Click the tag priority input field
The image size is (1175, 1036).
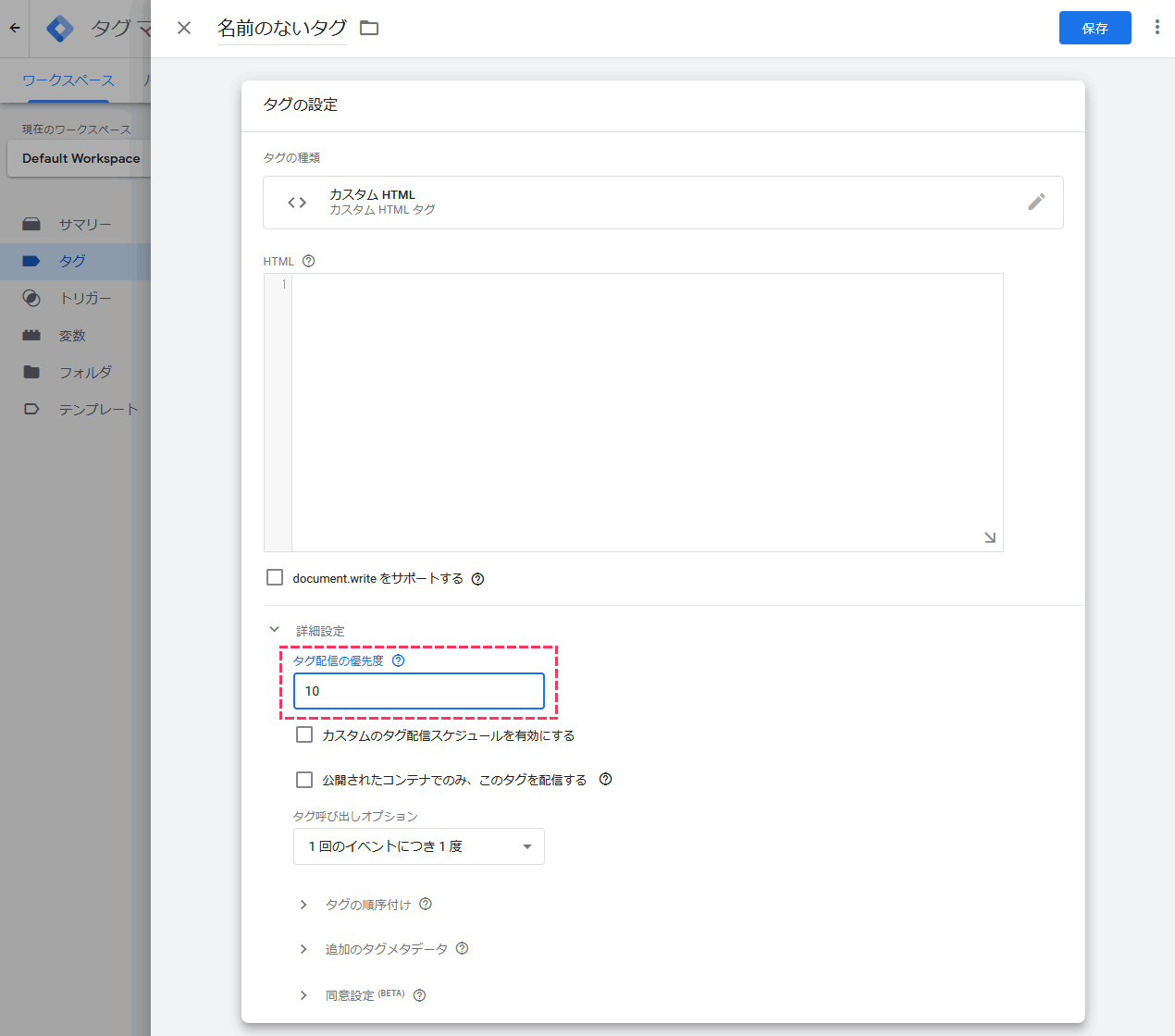click(418, 691)
